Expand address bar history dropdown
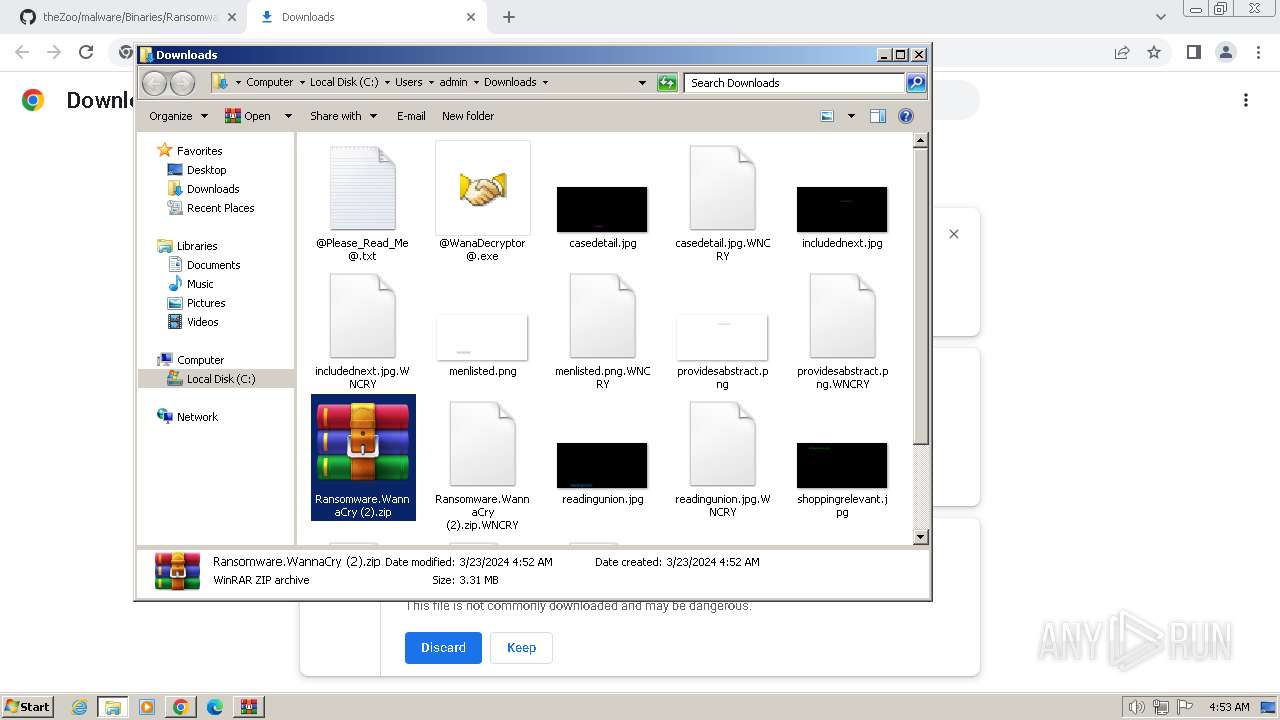Image resolution: width=1280 pixels, height=720 pixels. (x=642, y=83)
